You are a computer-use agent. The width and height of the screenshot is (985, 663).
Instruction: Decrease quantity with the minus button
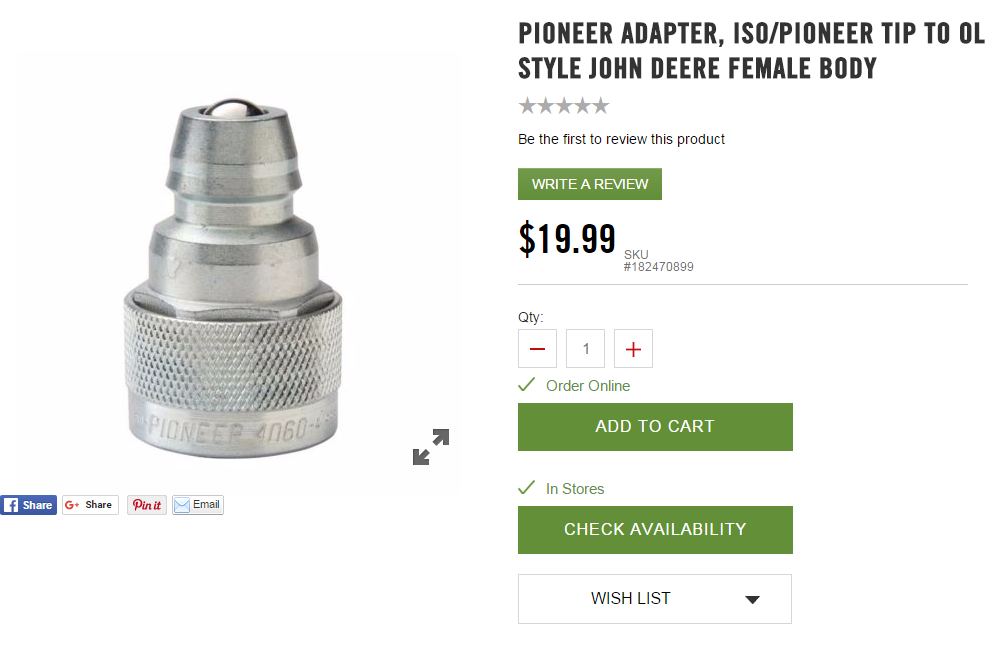pos(537,349)
